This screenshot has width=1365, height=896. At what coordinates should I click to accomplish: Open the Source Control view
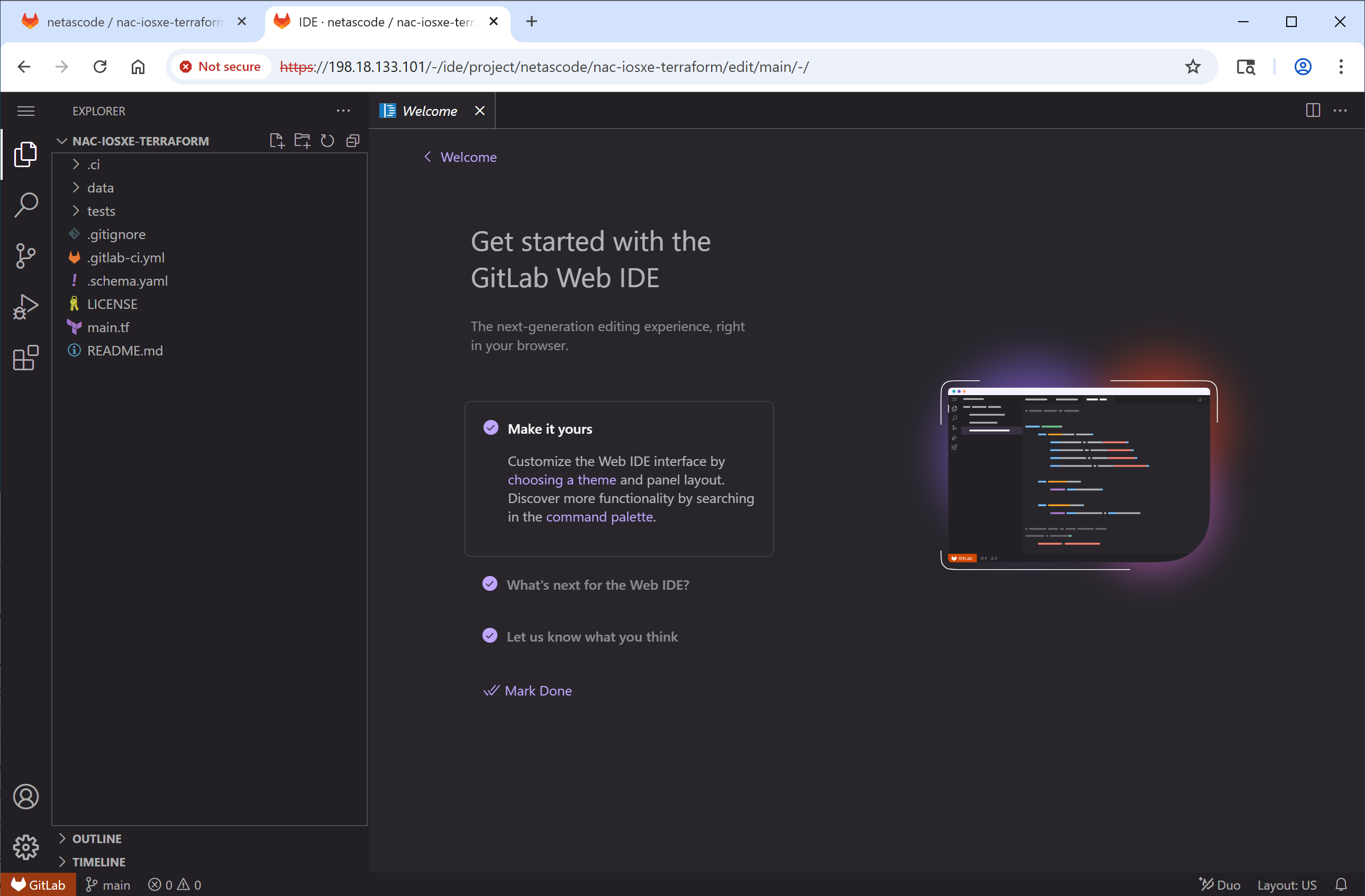[x=26, y=255]
